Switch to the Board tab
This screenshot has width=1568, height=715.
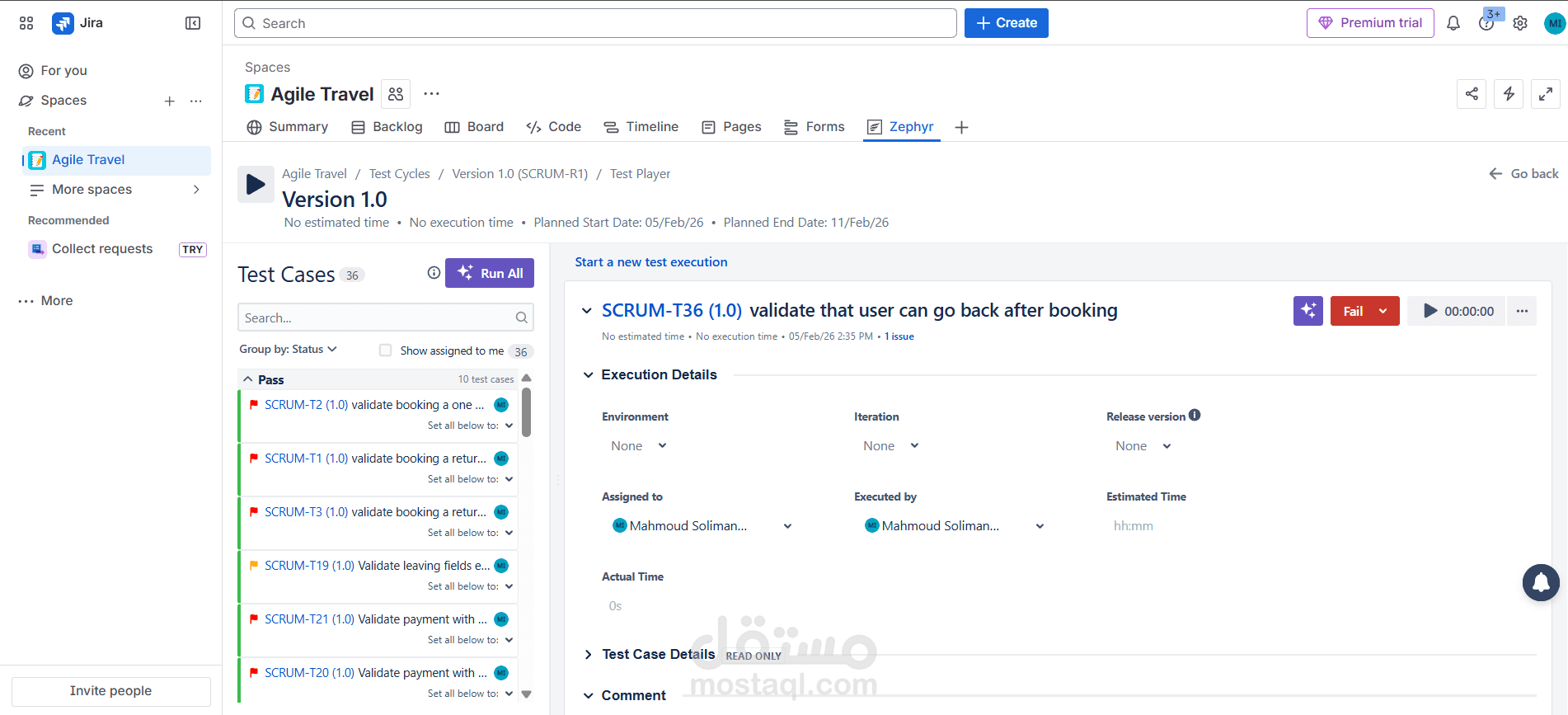click(474, 127)
